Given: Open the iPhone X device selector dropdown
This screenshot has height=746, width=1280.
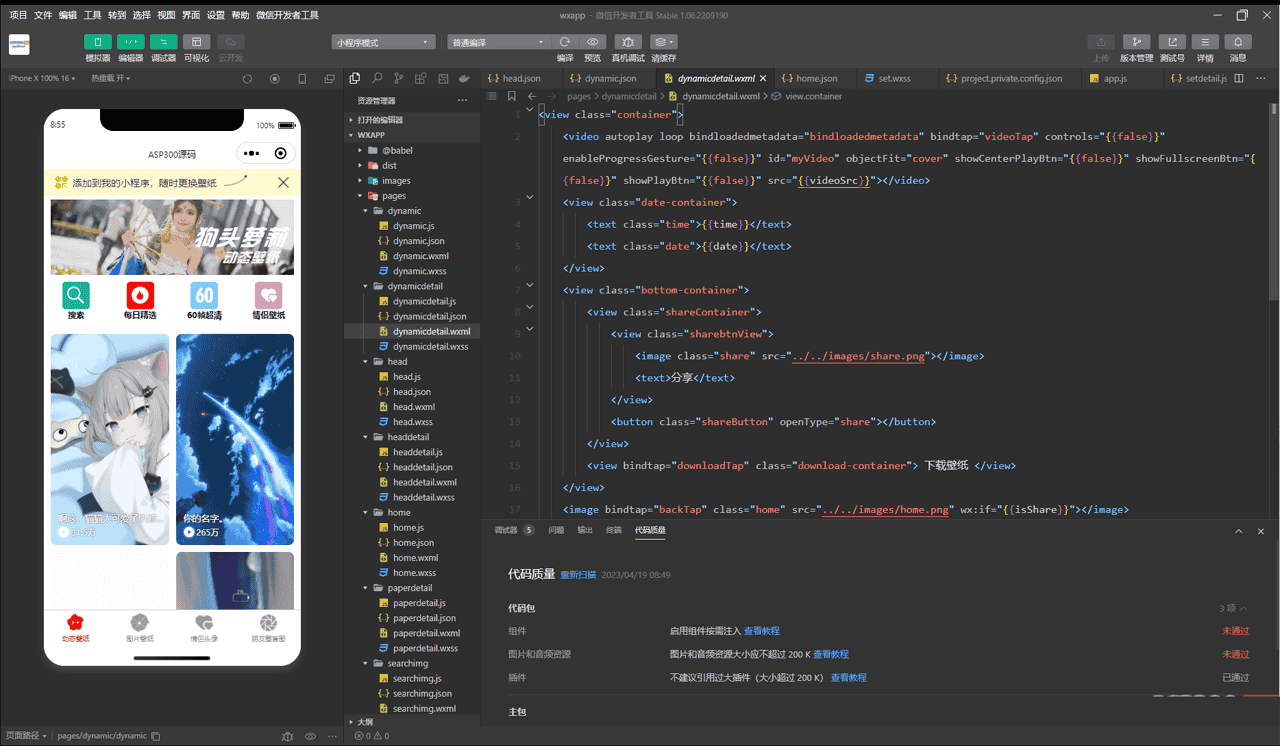Looking at the screenshot, I should coord(42,78).
